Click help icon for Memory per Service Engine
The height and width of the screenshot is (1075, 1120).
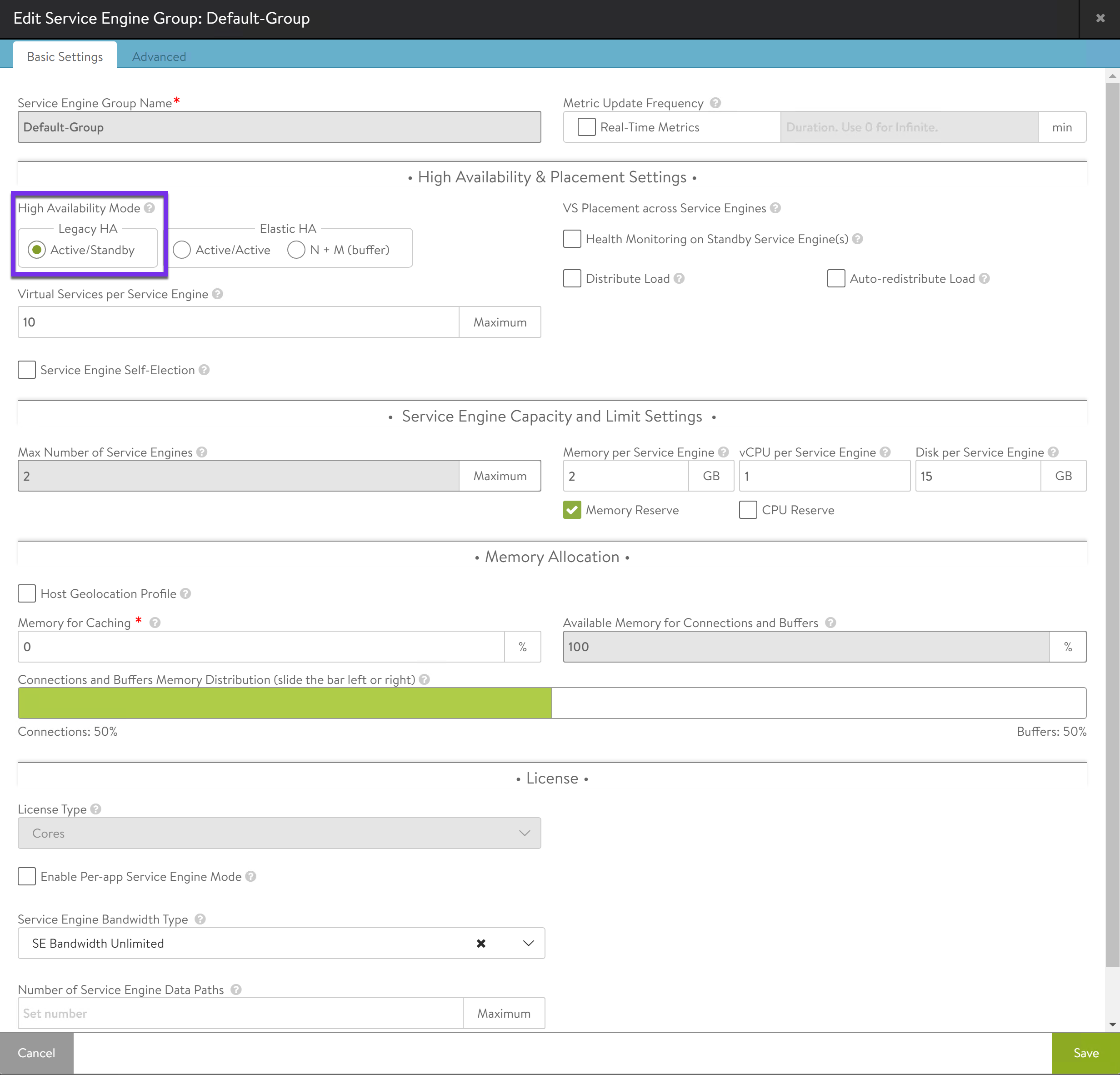point(724,452)
